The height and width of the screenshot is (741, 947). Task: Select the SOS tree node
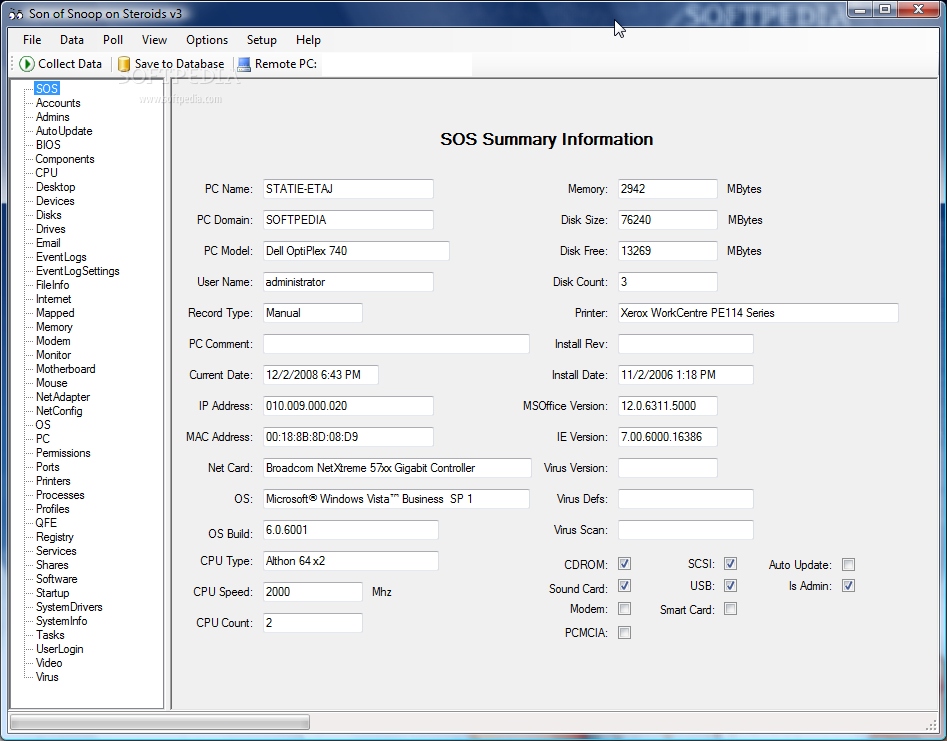[47, 89]
